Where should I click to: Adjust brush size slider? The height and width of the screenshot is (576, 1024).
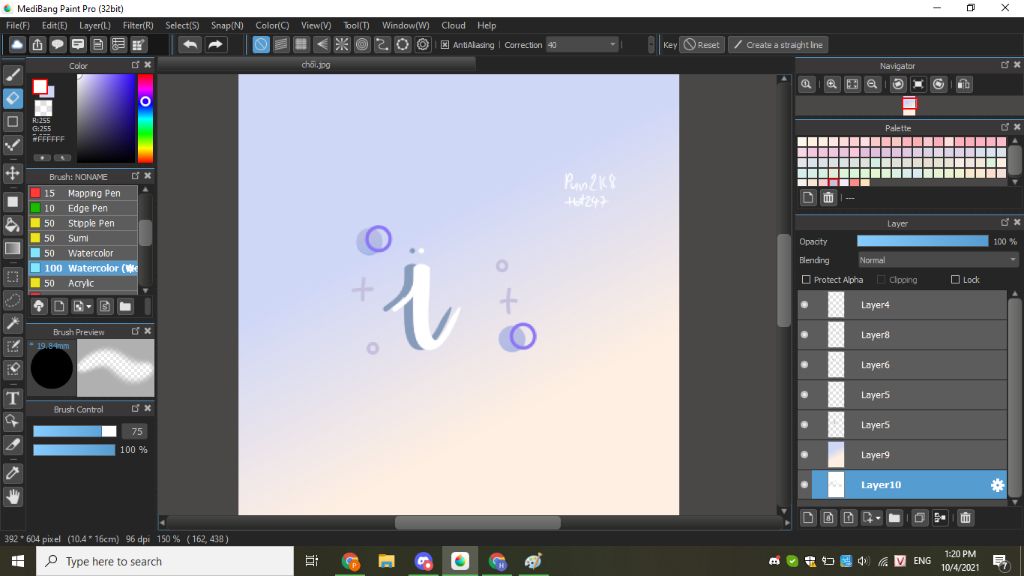(74, 431)
